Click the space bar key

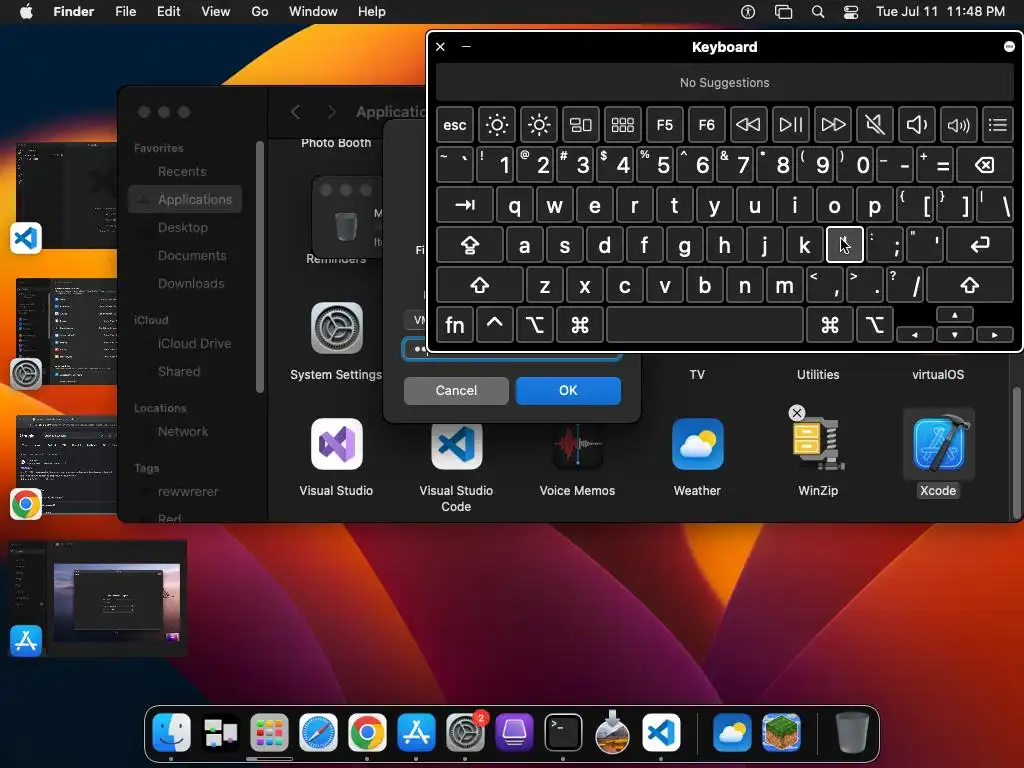click(705, 325)
